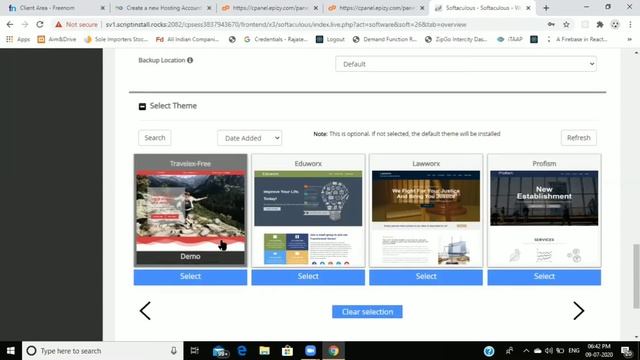This screenshot has height=360, width=640.
Task: Open the All Indian Compani... bookmark
Action: (x=188, y=39)
